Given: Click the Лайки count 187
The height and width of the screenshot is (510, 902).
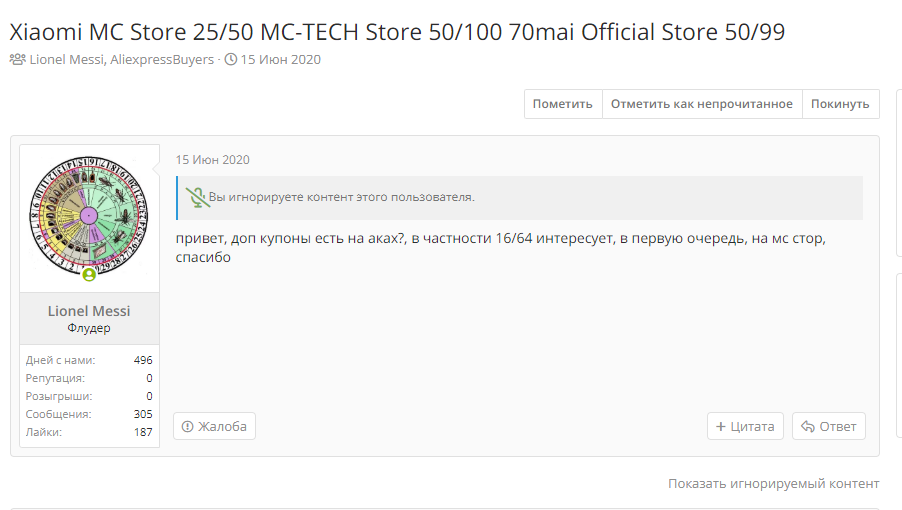Looking at the screenshot, I should tap(143, 432).
